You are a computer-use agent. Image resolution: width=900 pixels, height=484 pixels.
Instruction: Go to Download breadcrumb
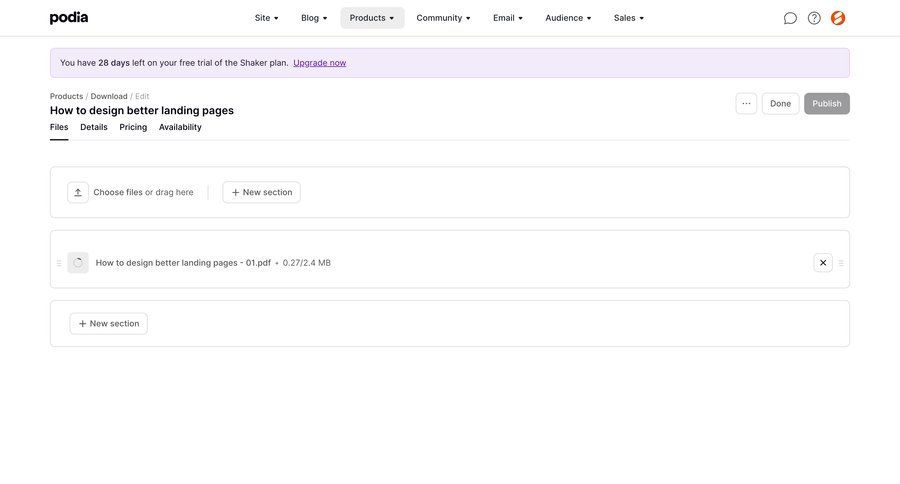coord(109,96)
